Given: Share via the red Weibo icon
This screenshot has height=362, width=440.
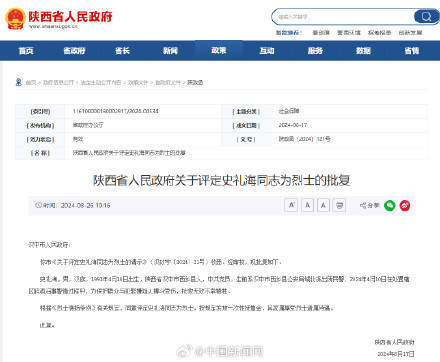Looking at the screenshot, I should (x=405, y=205).
